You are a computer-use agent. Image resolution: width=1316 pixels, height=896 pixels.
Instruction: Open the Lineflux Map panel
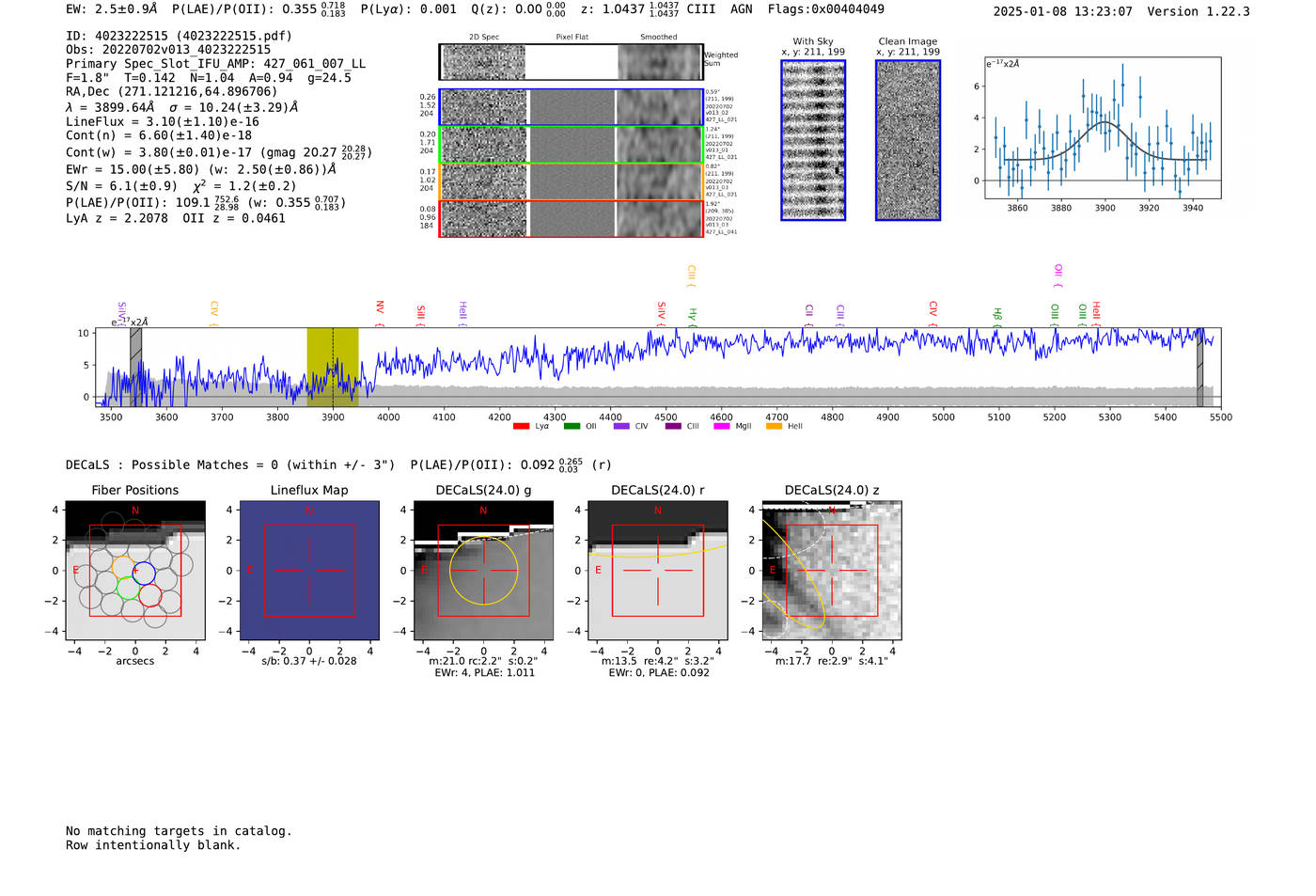tap(309, 570)
